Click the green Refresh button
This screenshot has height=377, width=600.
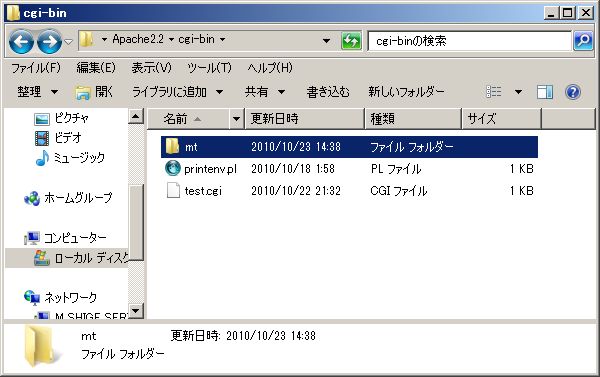(x=351, y=41)
